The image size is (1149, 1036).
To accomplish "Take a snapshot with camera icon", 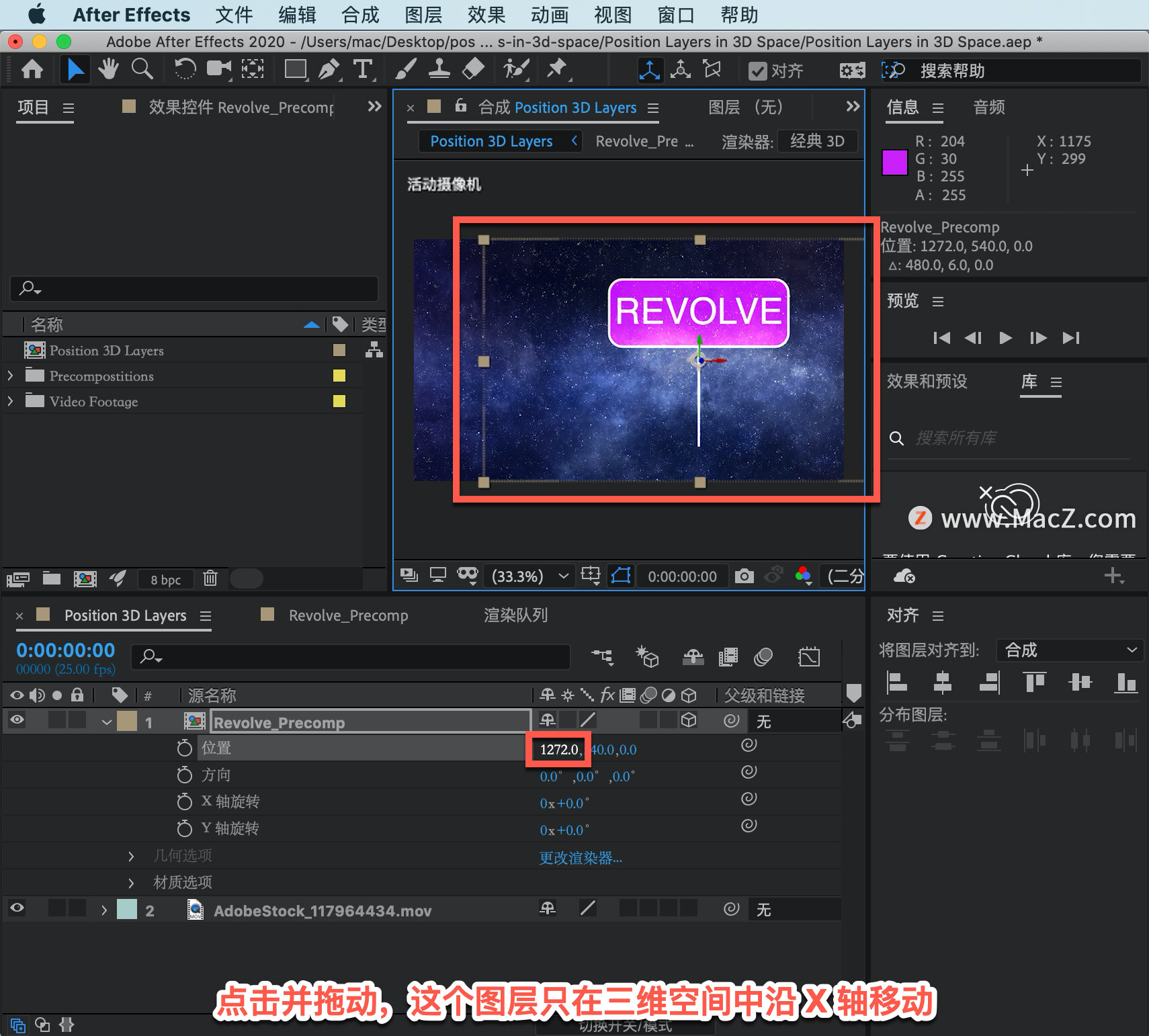I will tap(744, 576).
